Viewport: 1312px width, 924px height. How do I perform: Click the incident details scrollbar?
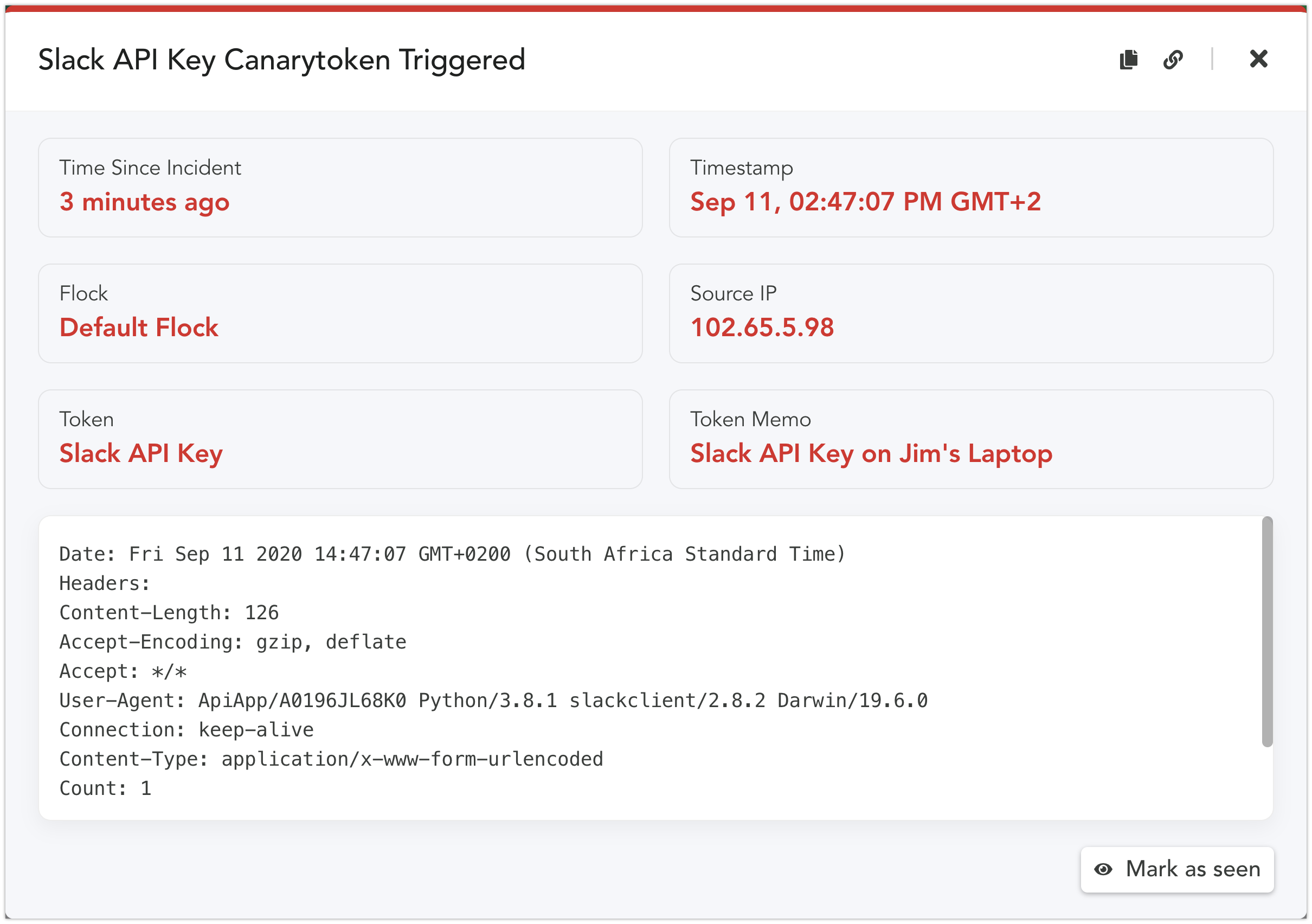pos(1267,631)
